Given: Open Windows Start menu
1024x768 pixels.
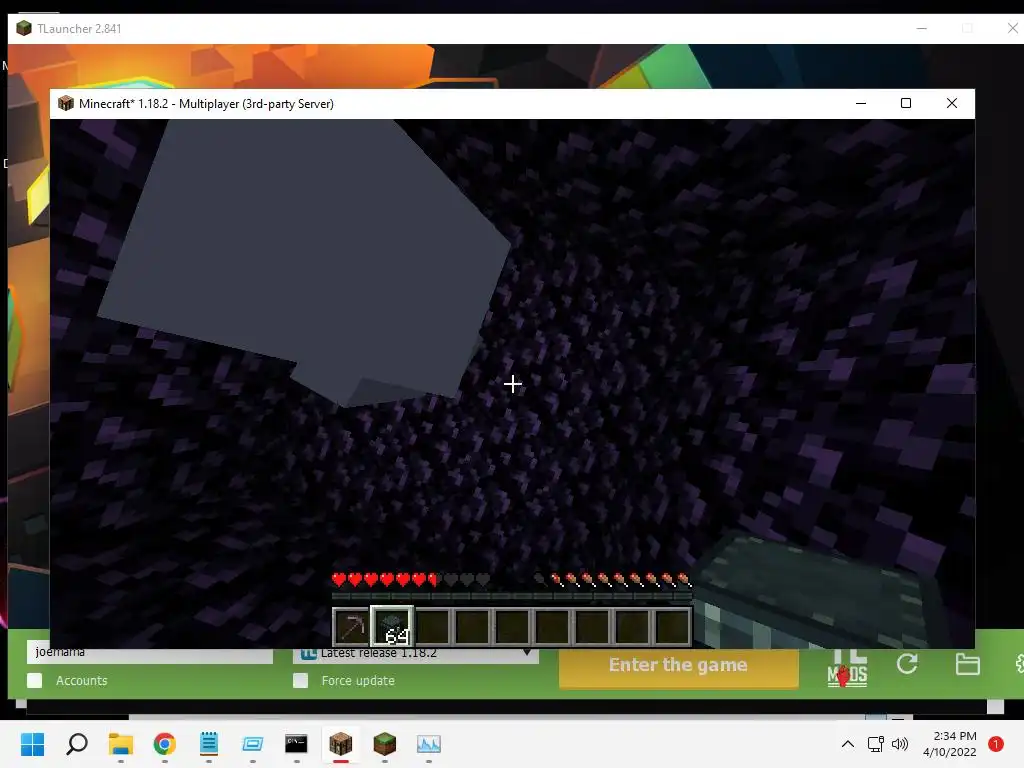Looking at the screenshot, I should point(33,744).
